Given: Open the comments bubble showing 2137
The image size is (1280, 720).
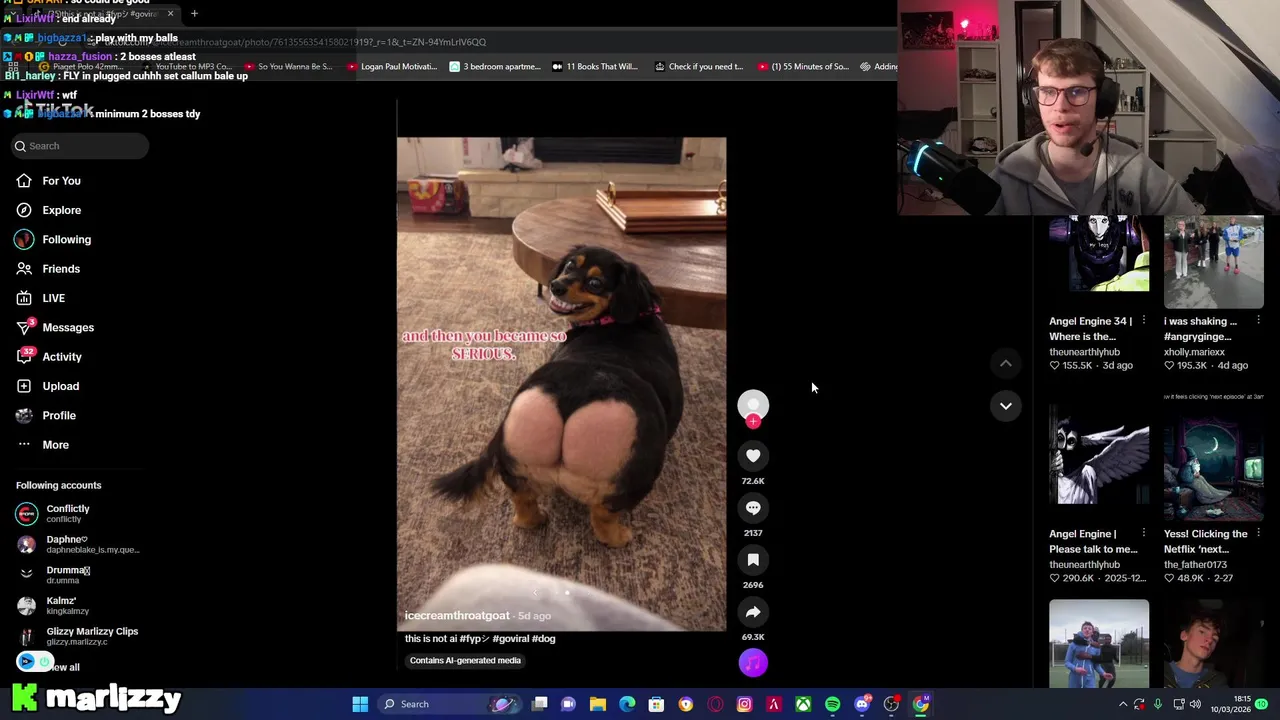Looking at the screenshot, I should (x=753, y=508).
